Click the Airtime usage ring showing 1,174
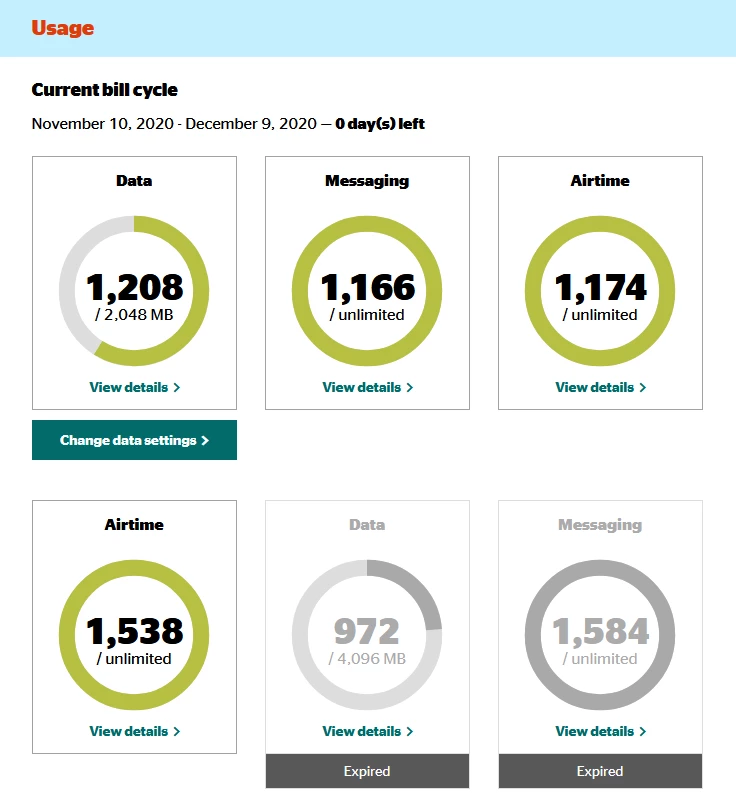The height and width of the screenshot is (797, 736). pyautogui.click(x=600, y=291)
